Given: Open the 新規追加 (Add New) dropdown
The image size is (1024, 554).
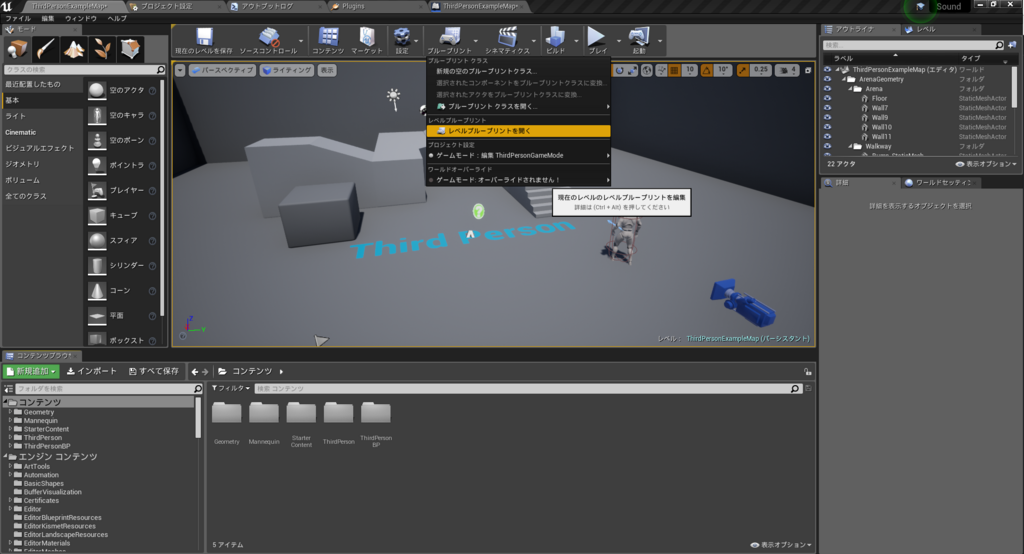Looking at the screenshot, I should click(x=31, y=371).
